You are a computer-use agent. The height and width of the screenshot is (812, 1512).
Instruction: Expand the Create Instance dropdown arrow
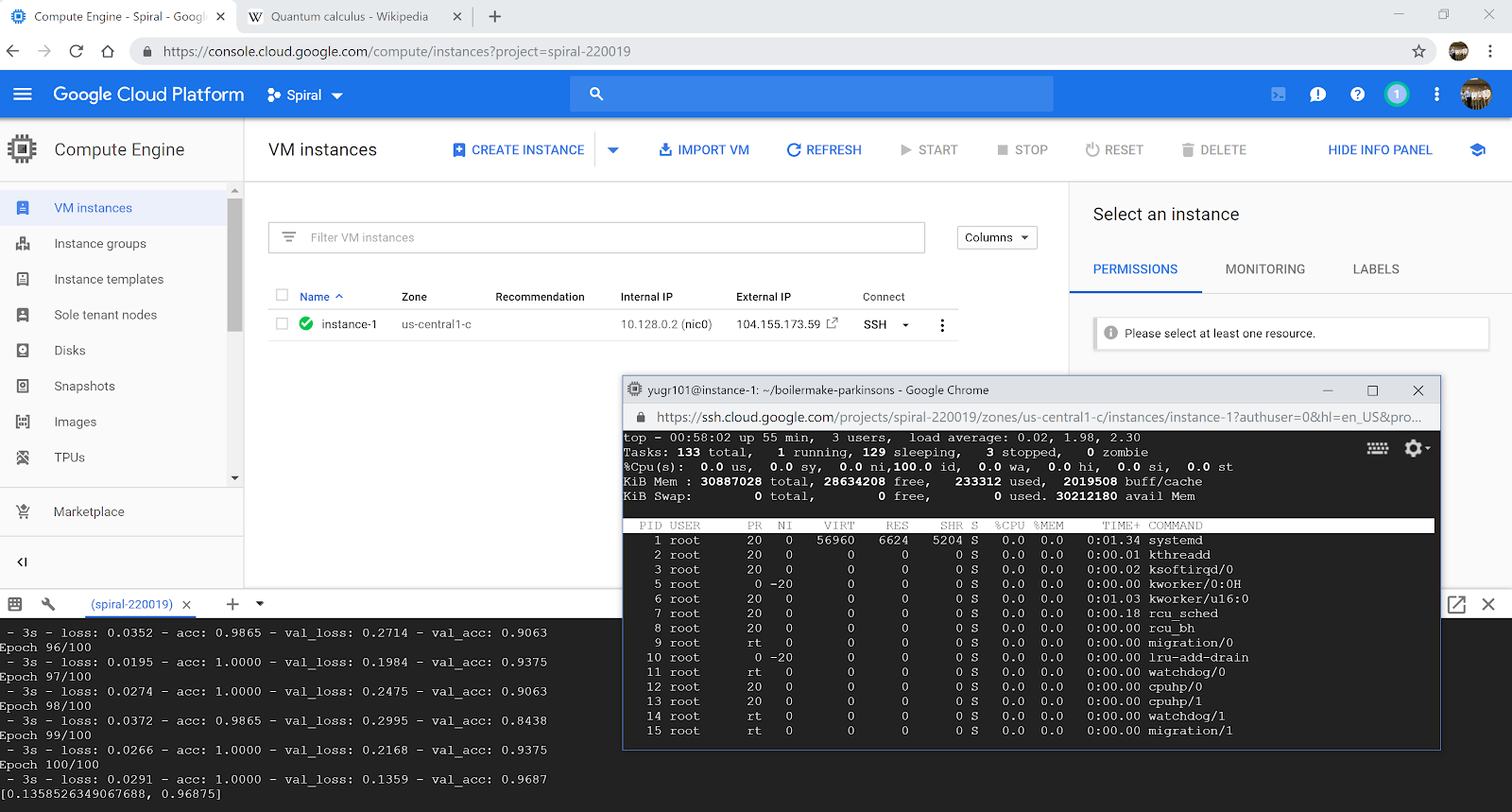click(x=613, y=150)
